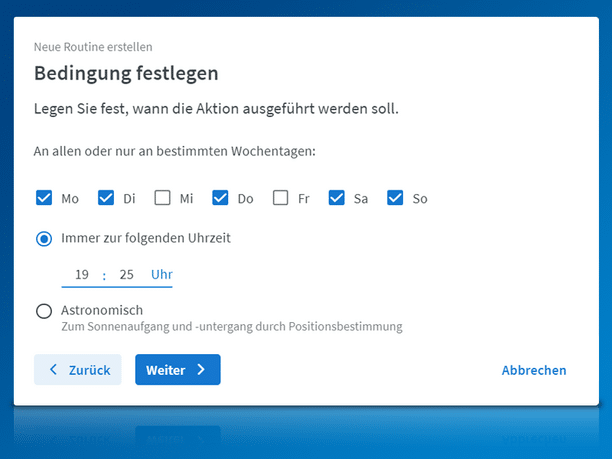Click the 'Uhr' label beside the time
Screen dimensions: 612x459
pos(161,274)
